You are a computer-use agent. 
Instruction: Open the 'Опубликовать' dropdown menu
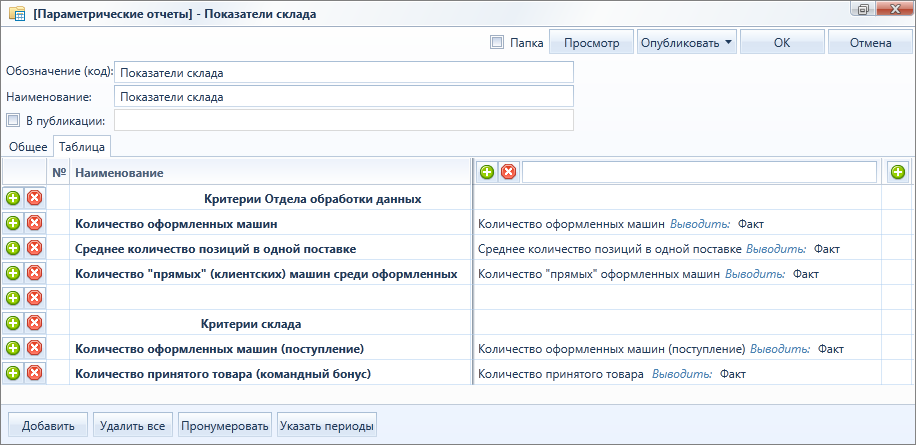[x=686, y=43]
